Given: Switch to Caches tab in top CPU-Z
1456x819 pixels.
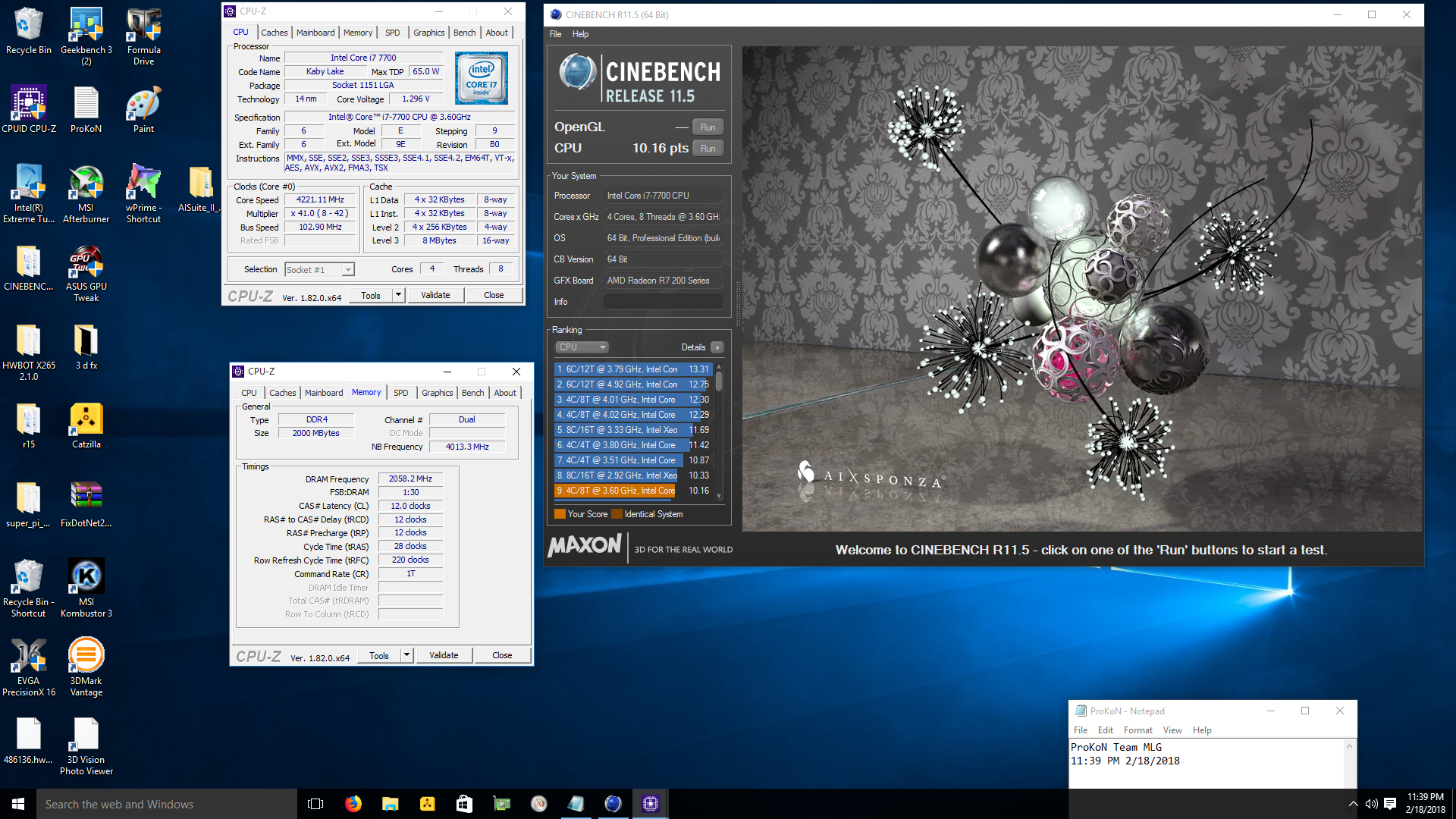Looking at the screenshot, I should coord(274,33).
